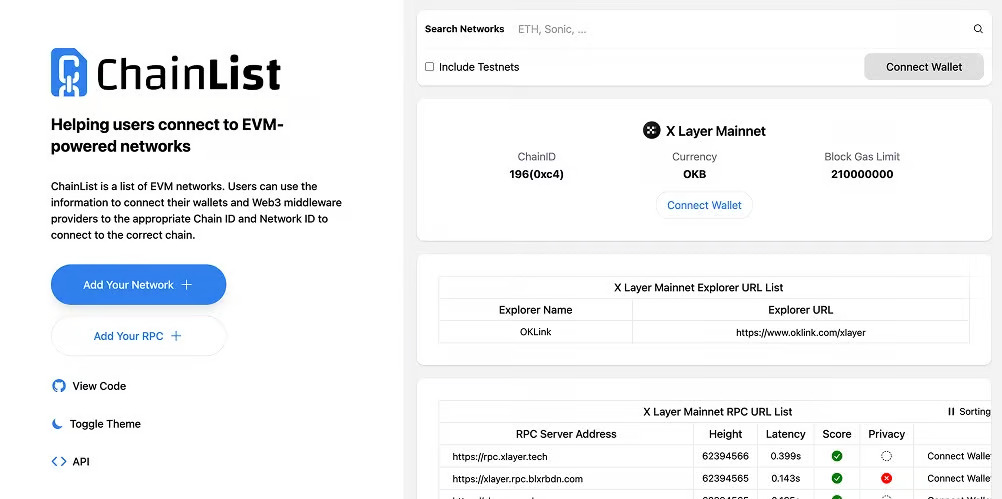Click the height value 62394566

[725, 456]
